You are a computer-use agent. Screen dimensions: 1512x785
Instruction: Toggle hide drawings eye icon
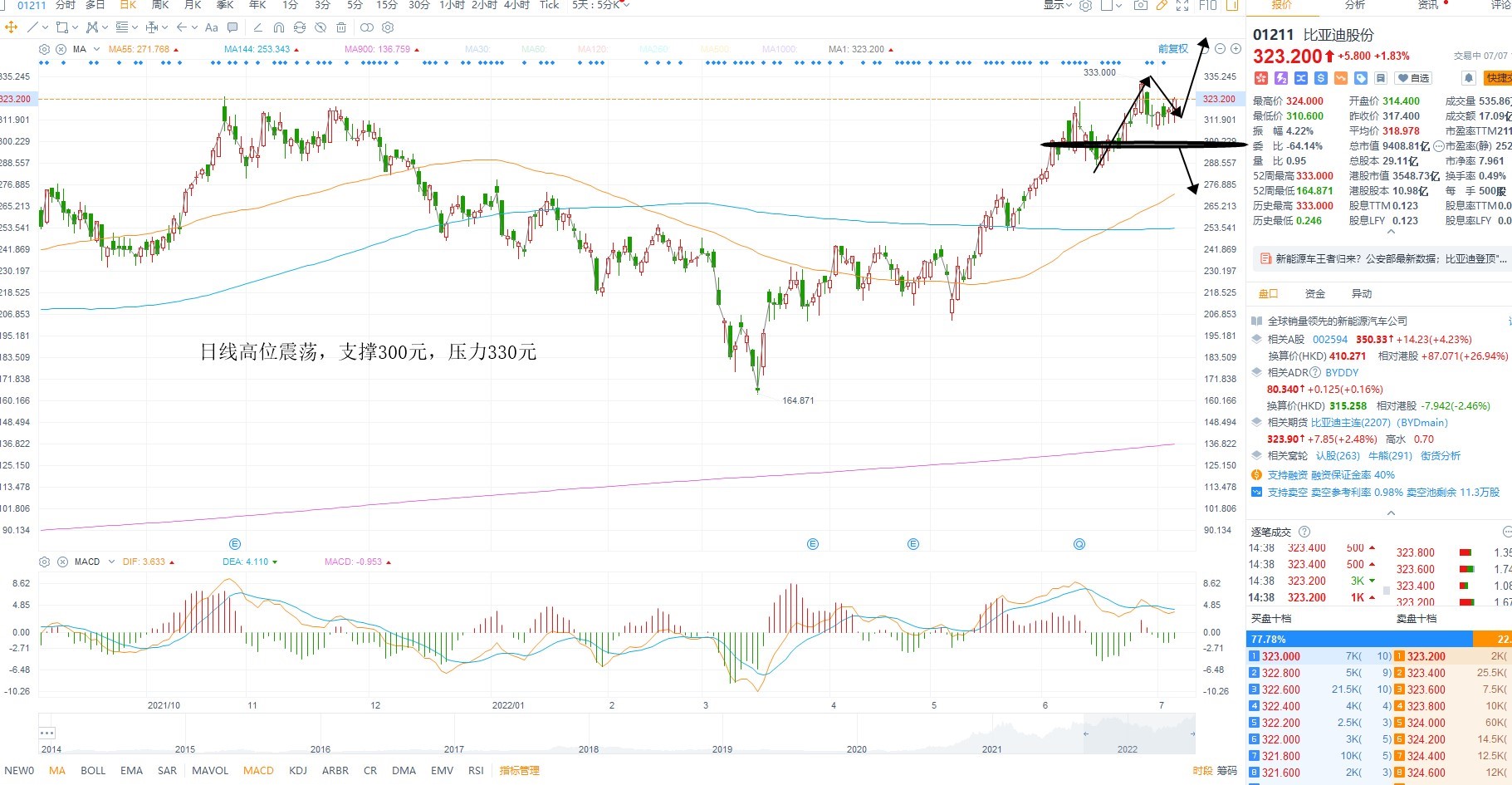click(321, 27)
